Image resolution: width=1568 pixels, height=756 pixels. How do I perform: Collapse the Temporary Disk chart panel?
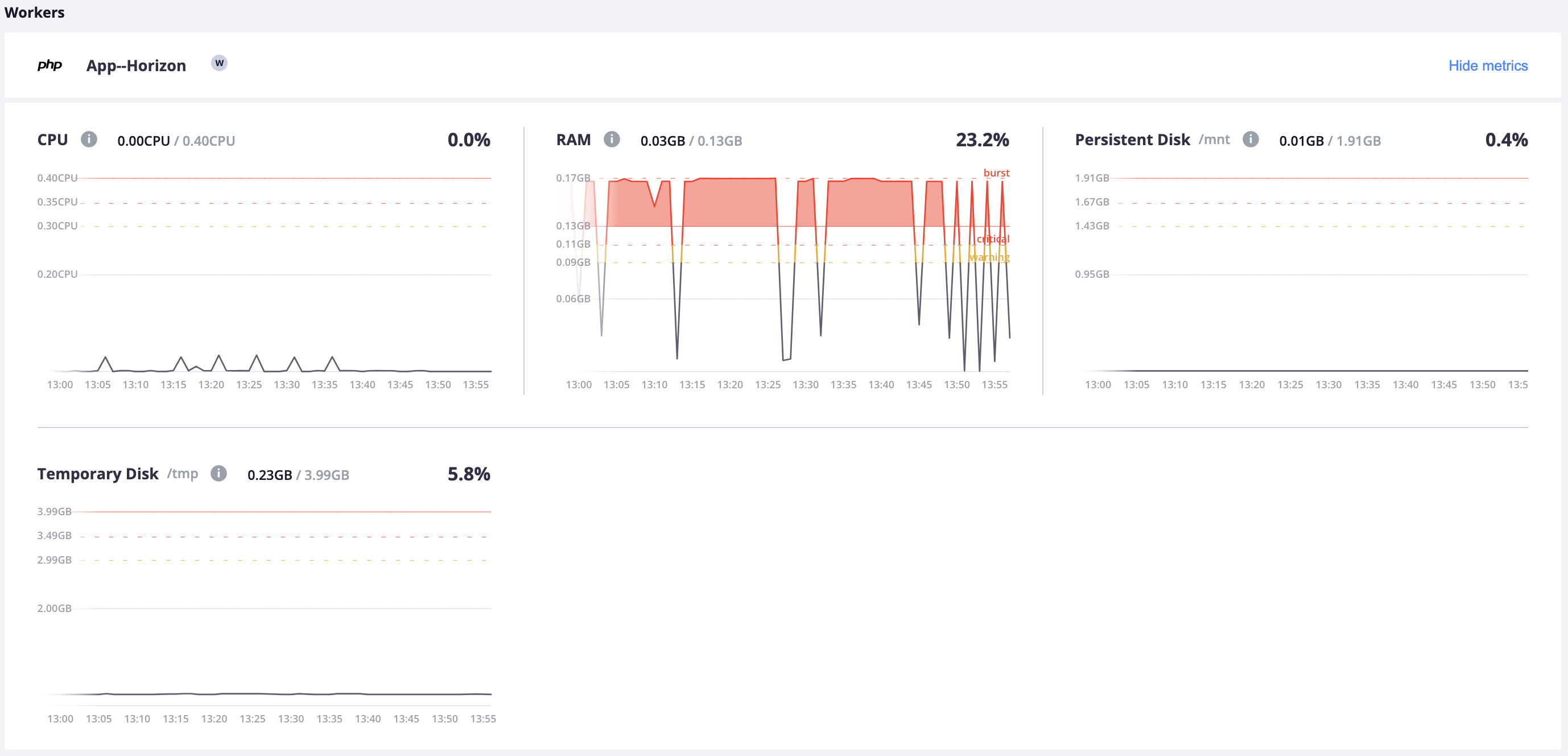(97, 473)
